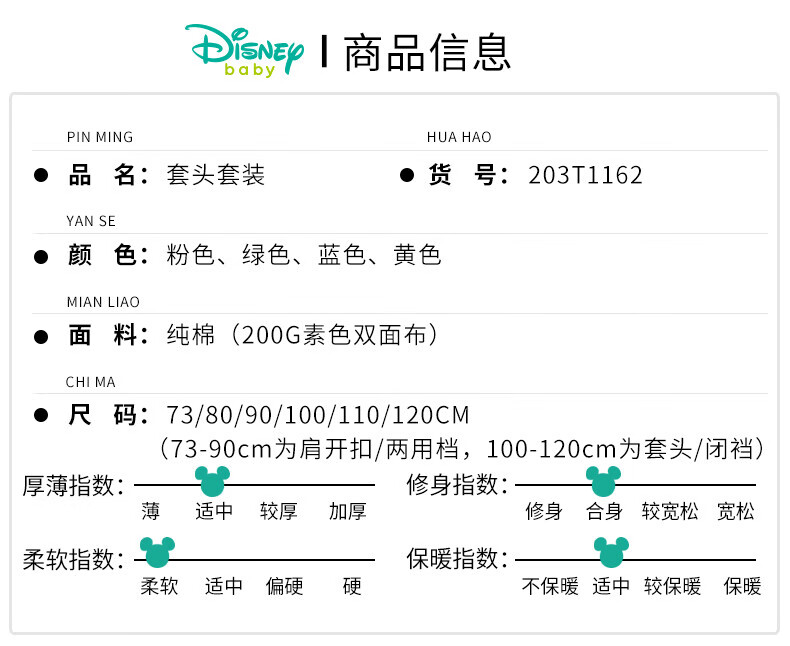Viewport: 790px width, 646px height.
Task: Click the 柔软指数 label
Action: (73, 560)
